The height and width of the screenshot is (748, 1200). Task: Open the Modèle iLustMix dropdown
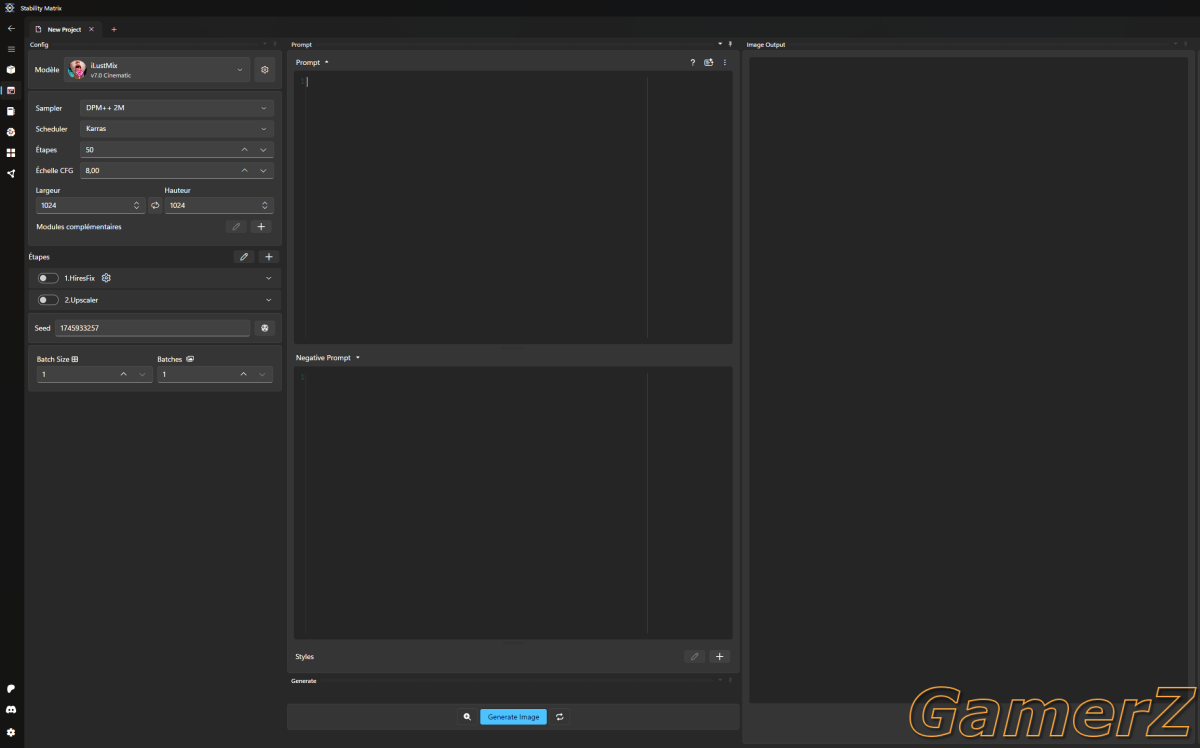pos(157,70)
